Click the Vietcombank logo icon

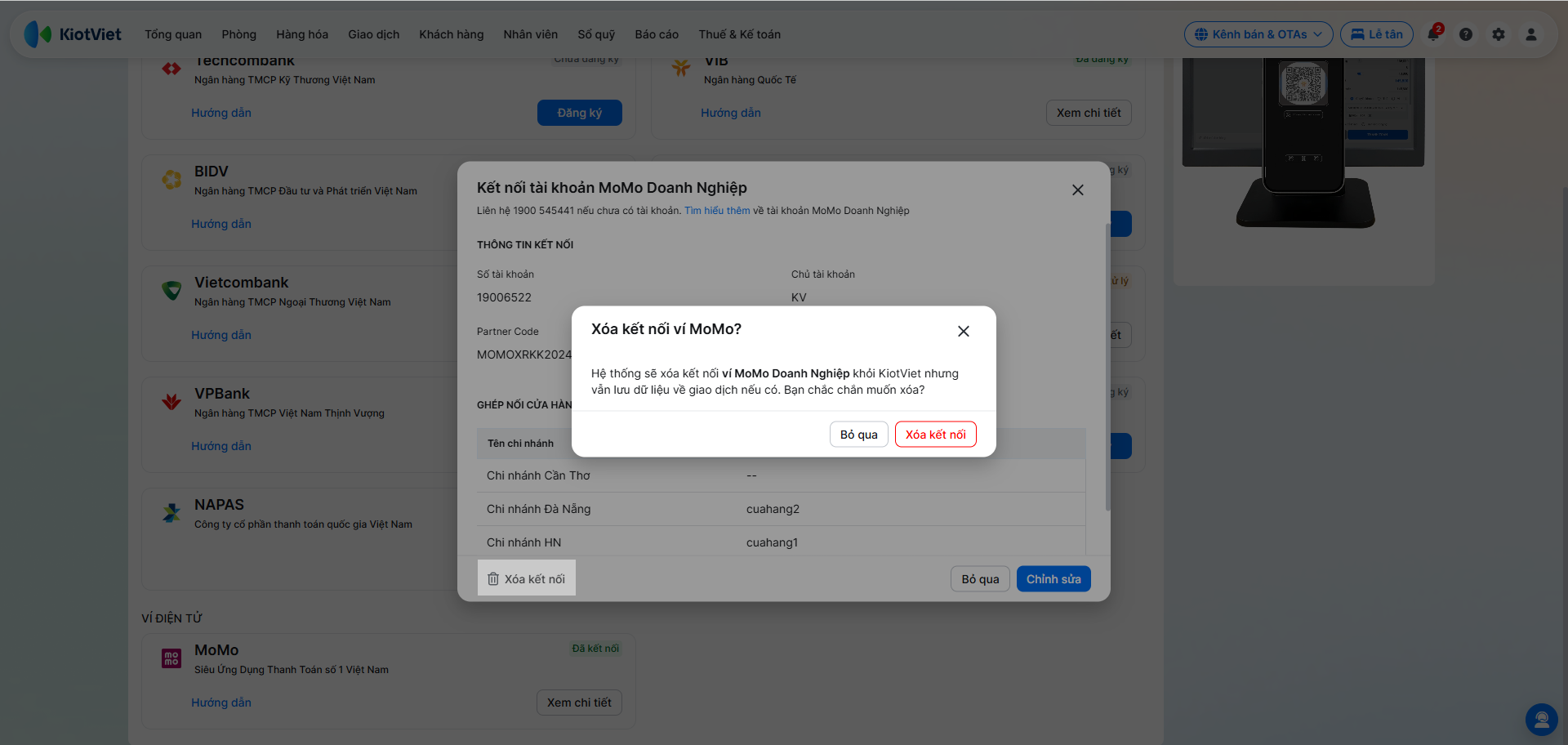(171, 291)
